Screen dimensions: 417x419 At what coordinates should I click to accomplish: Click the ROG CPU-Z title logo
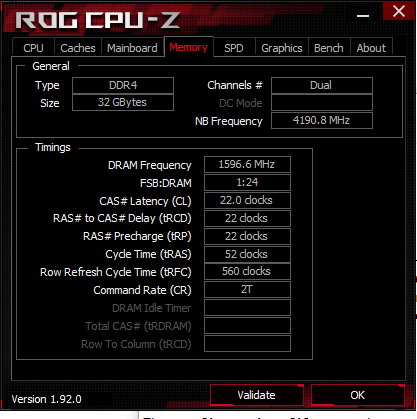(98, 20)
